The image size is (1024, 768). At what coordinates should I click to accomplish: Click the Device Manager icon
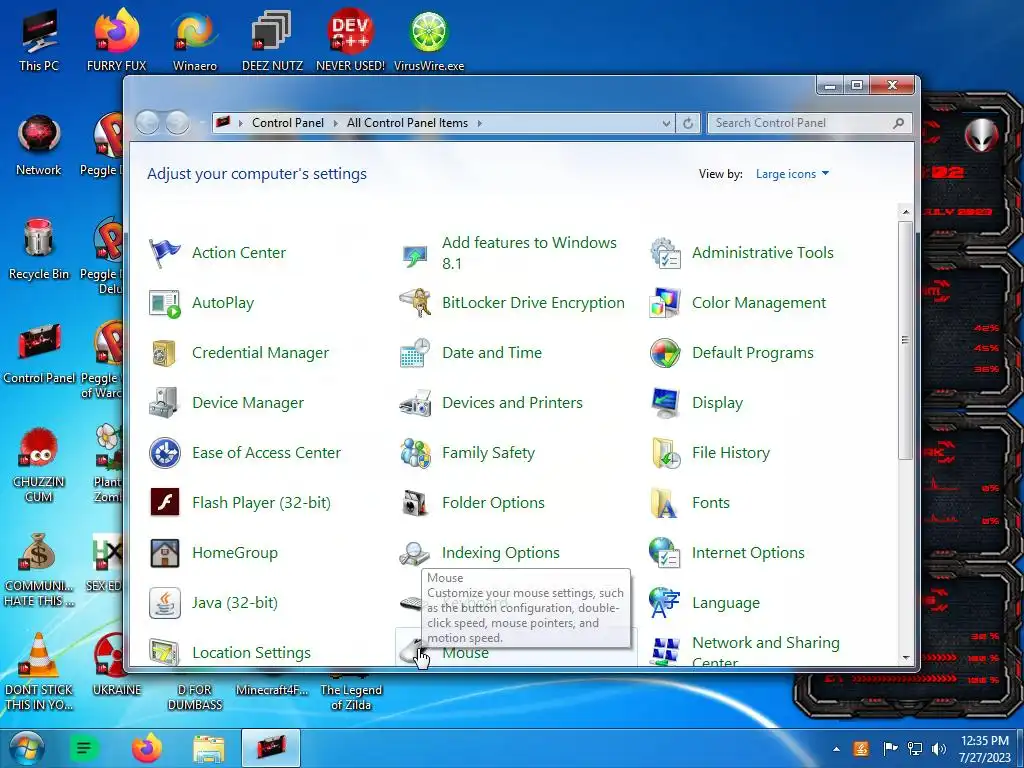(165, 403)
